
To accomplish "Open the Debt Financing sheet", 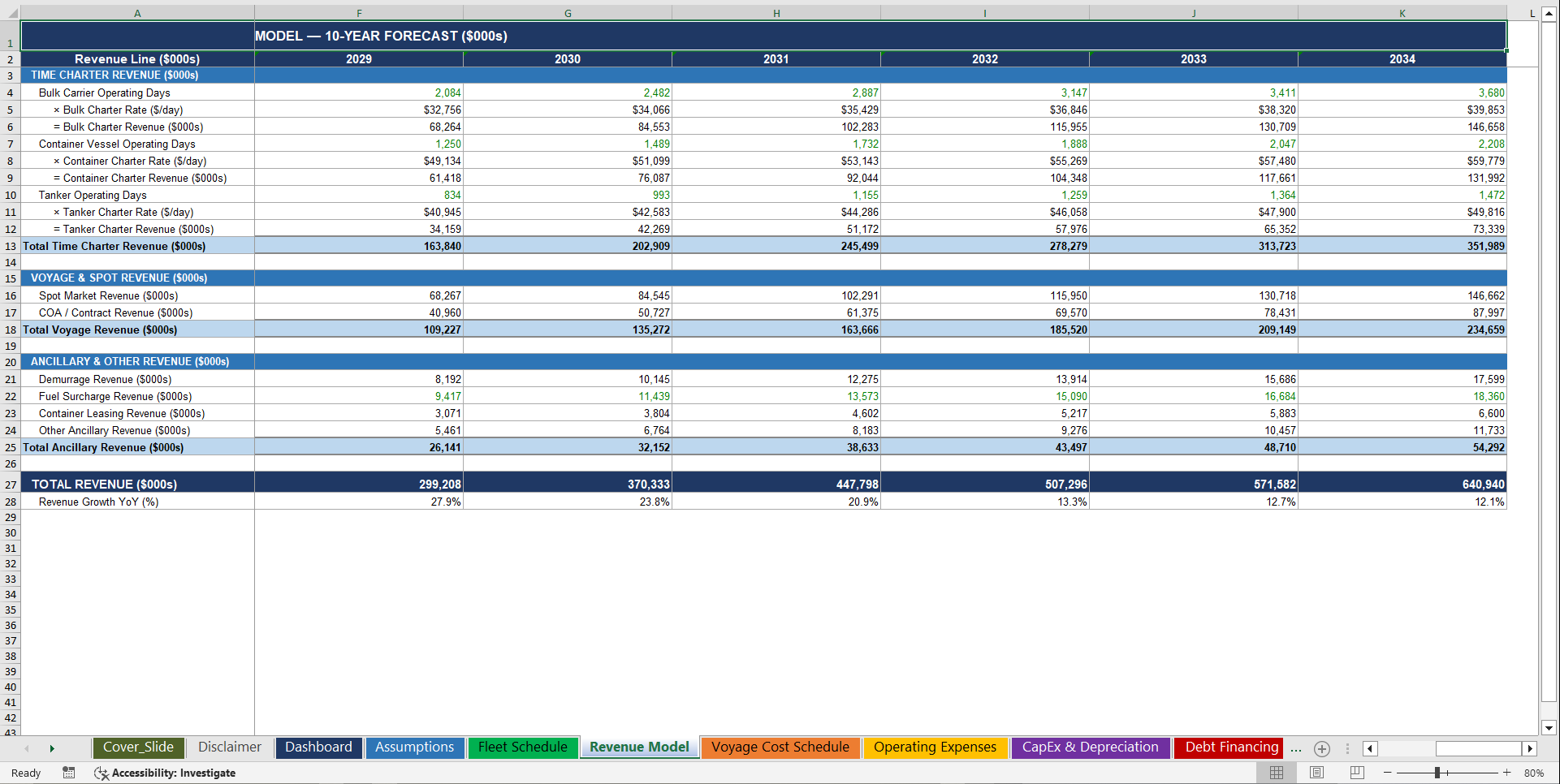I will pyautogui.click(x=1228, y=747).
